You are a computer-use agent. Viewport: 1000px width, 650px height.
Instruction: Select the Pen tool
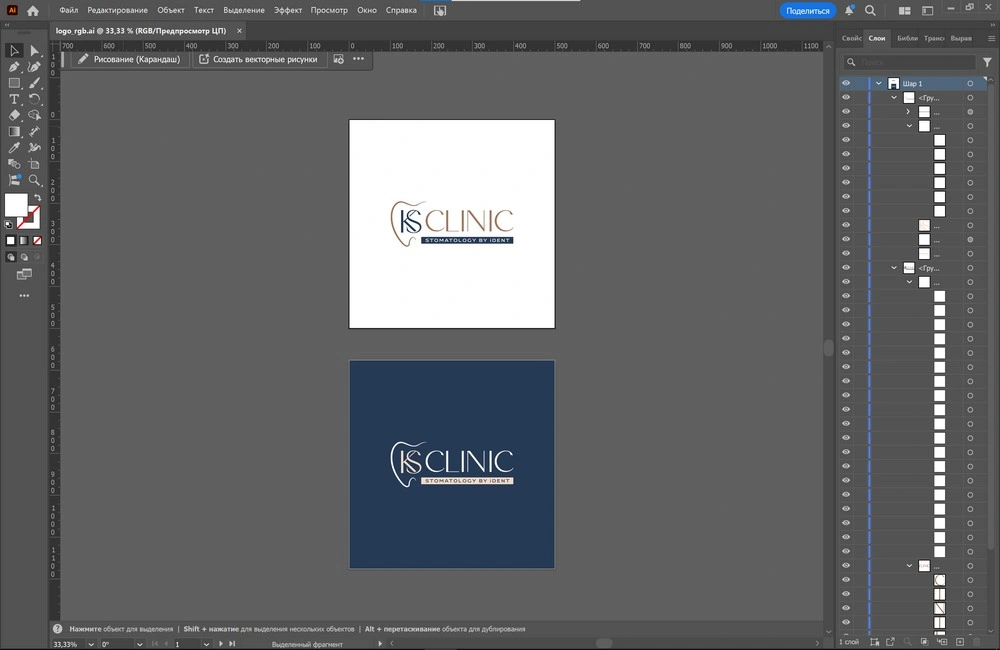(x=14, y=67)
